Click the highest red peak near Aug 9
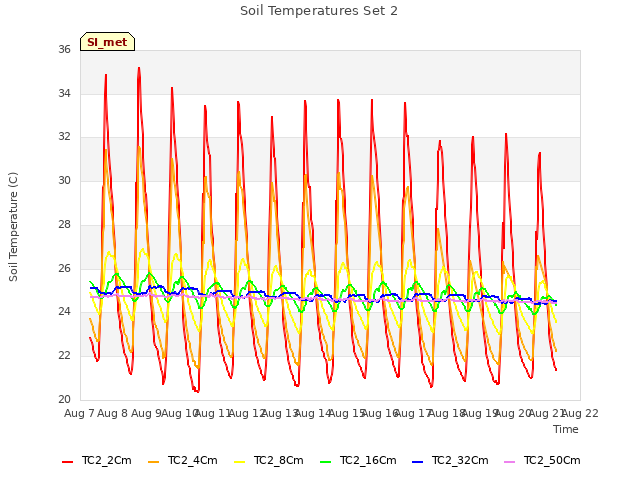 click(x=139, y=69)
